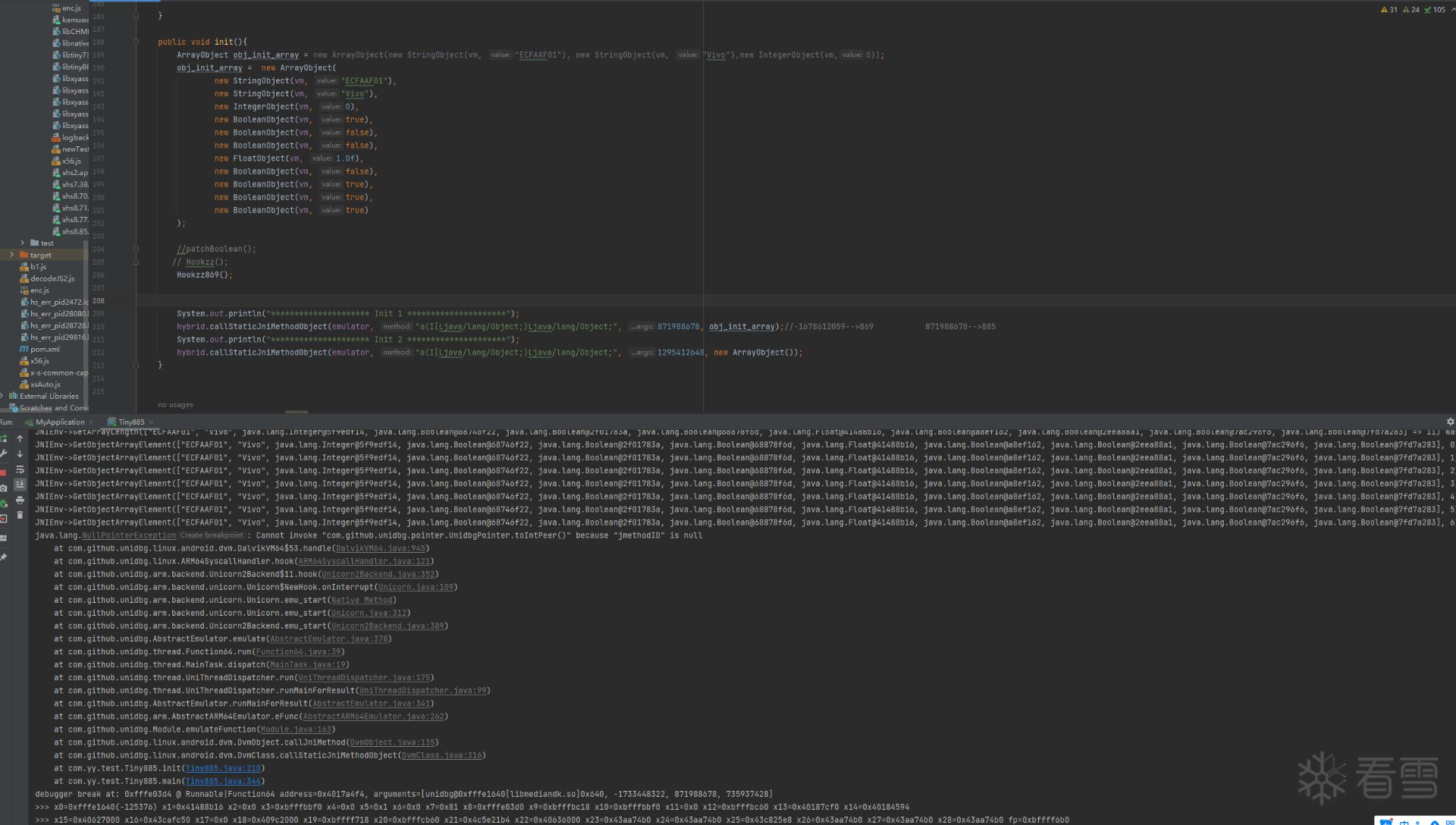Click the Print console output icon
The height and width of the screenshot is (825, 1456).
coord(20,500)
